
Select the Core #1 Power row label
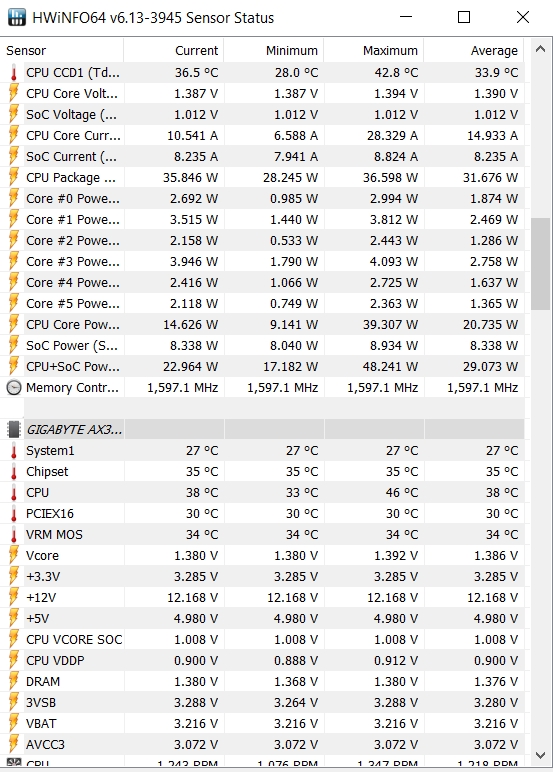(x=73, y=220)
